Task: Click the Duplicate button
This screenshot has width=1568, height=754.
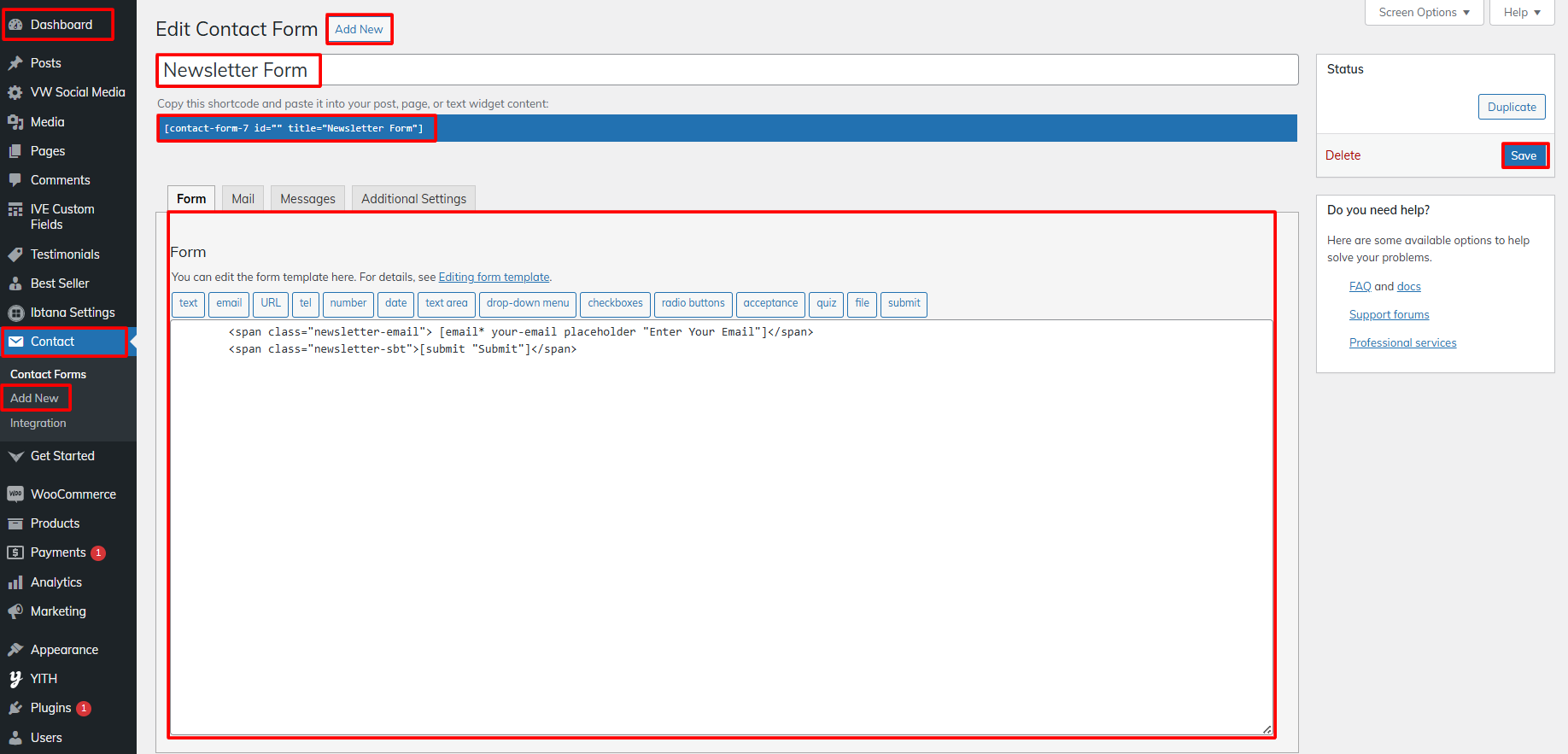Action: pos(1511,108)
